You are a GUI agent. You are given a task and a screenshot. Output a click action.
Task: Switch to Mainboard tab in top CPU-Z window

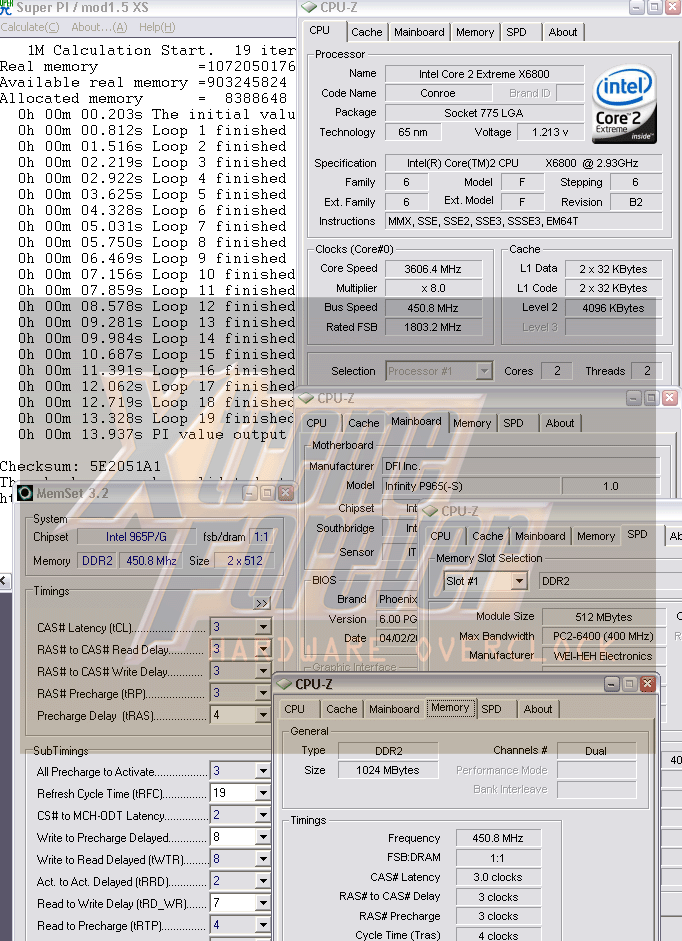pyautogui.click(x=419, y=32)
